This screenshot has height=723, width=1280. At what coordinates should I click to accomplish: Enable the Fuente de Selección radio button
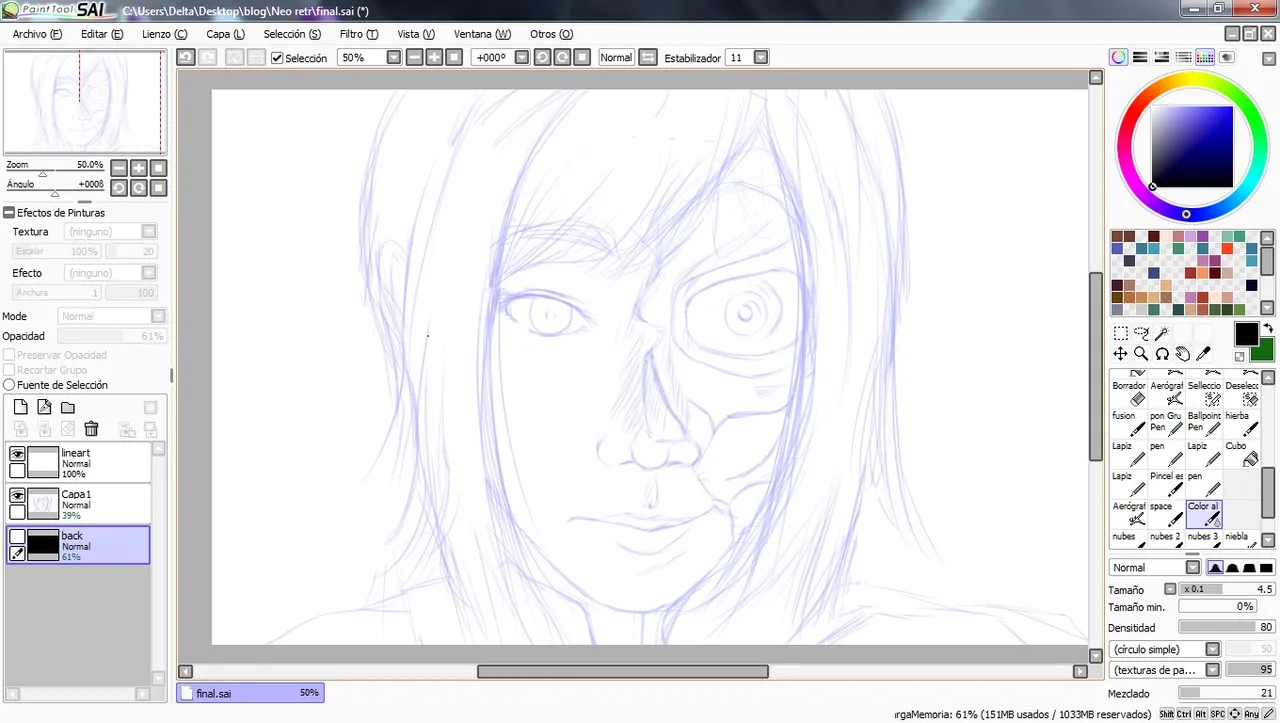click(9, 385)
